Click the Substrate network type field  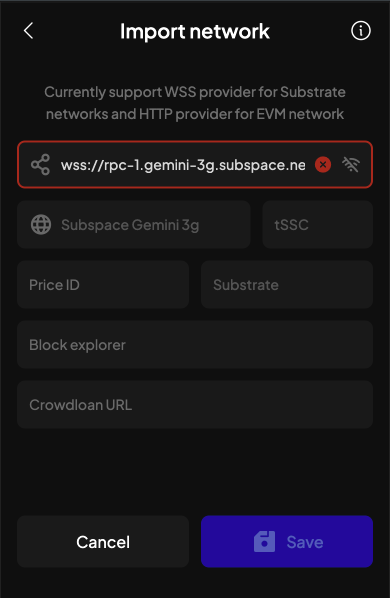point(287,285)
